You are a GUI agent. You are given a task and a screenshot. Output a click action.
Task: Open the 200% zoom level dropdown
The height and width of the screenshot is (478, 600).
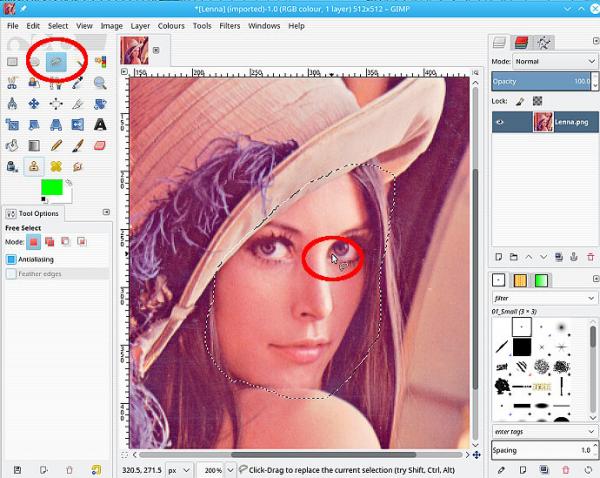(x=230, y=470)
